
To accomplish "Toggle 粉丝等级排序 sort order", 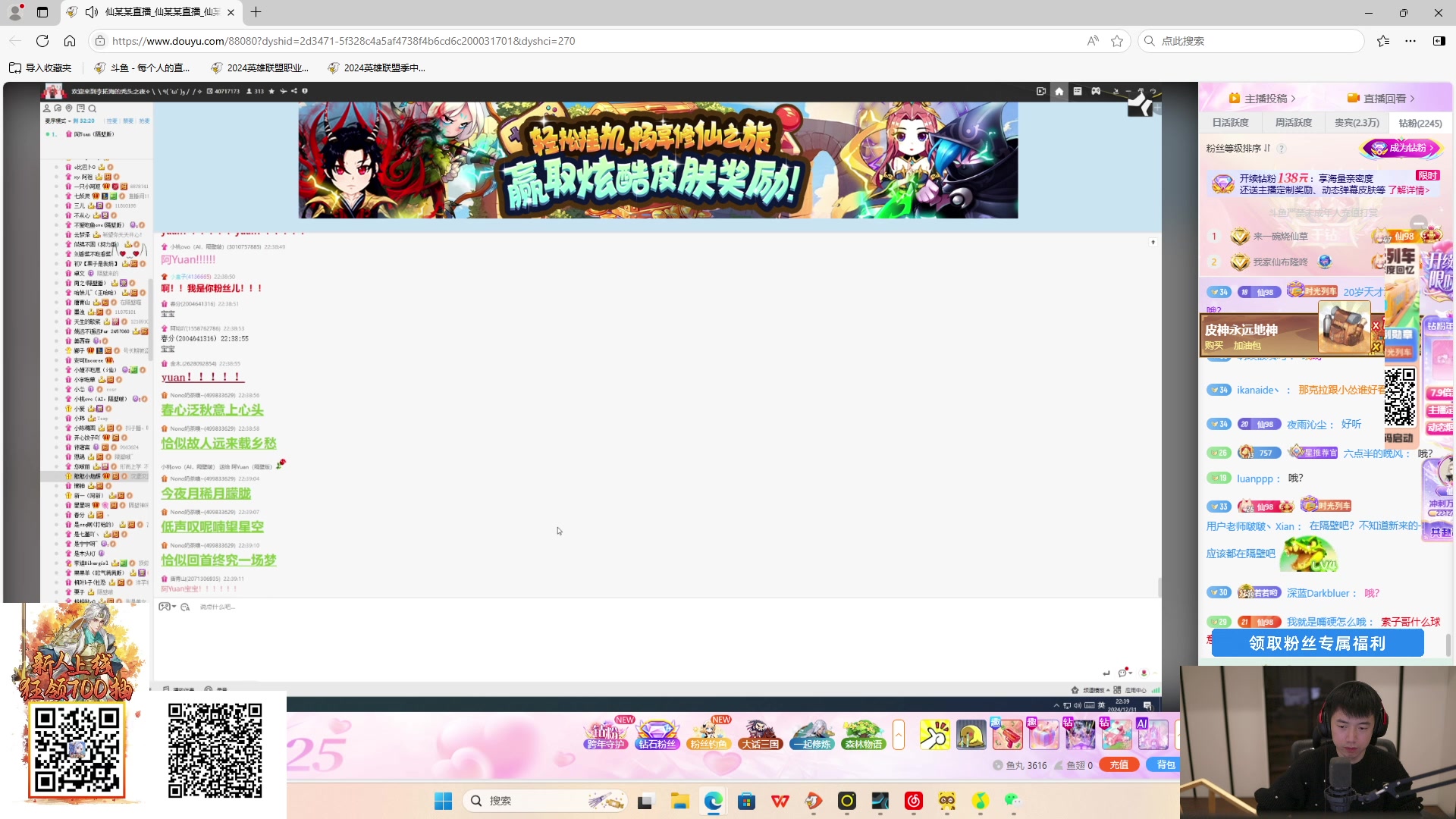I will point(1238,149).
